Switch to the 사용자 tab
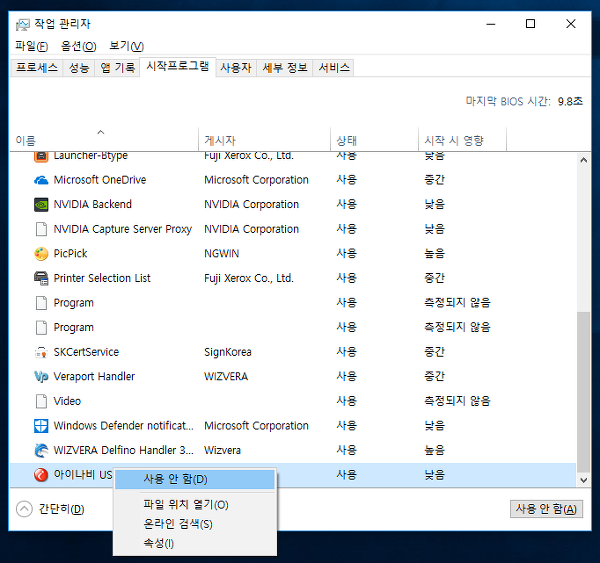Image resolution: width=600 pixels, height=563 pixels. pos(236,68)
